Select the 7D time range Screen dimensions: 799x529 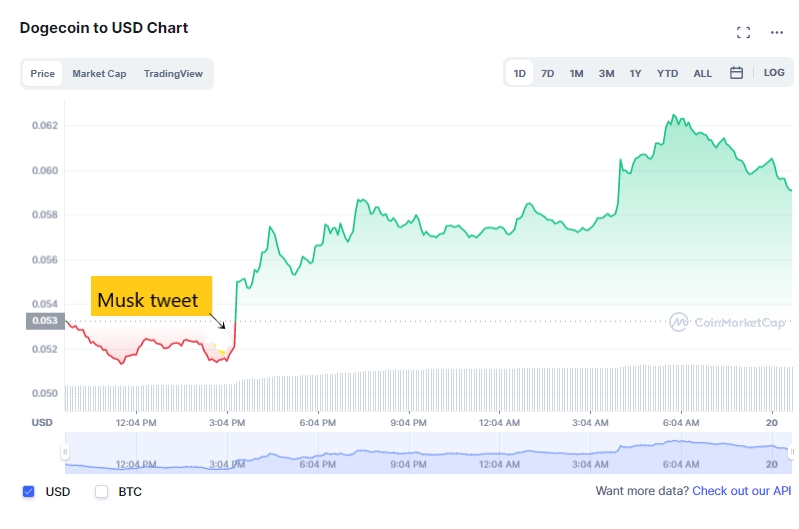[x=547, y=73]
